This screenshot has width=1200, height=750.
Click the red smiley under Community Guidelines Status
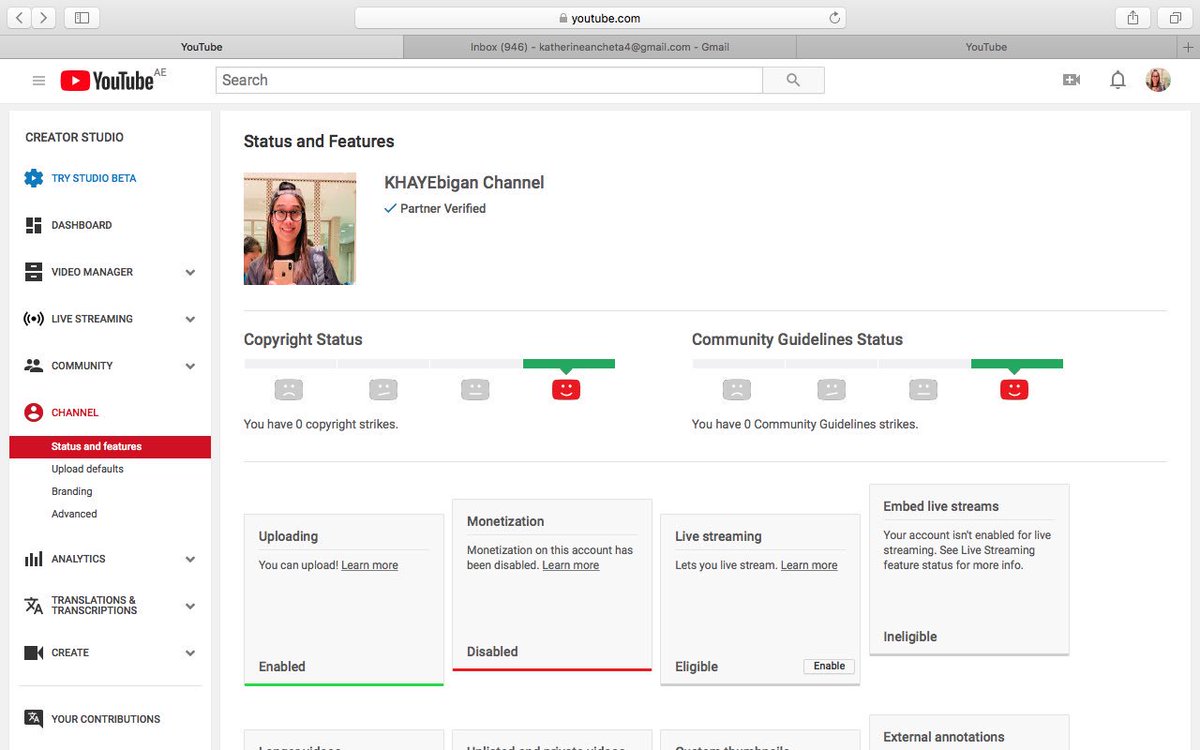pos(1014,389)
